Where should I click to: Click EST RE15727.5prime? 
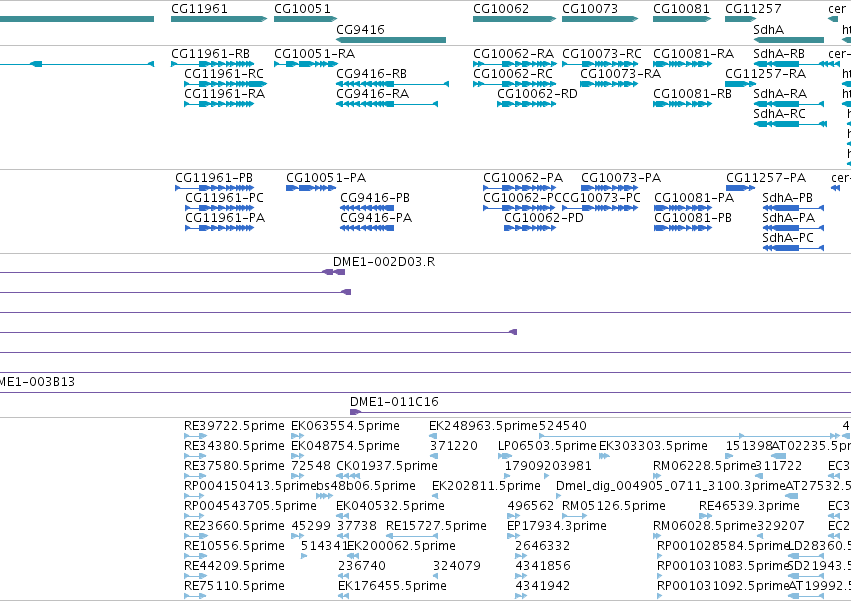pos(436,526)
